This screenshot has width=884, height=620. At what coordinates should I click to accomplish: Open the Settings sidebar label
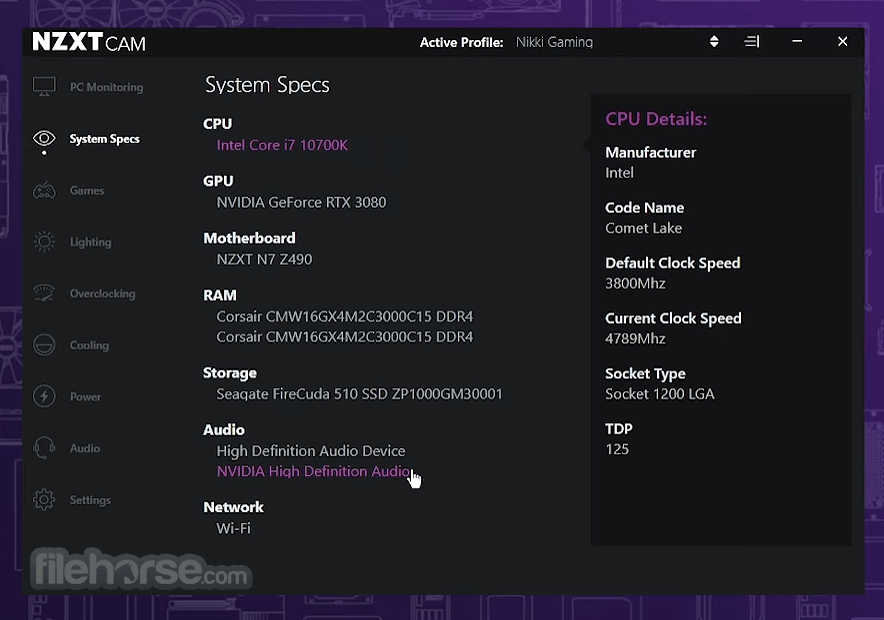[x=90, y=500]
